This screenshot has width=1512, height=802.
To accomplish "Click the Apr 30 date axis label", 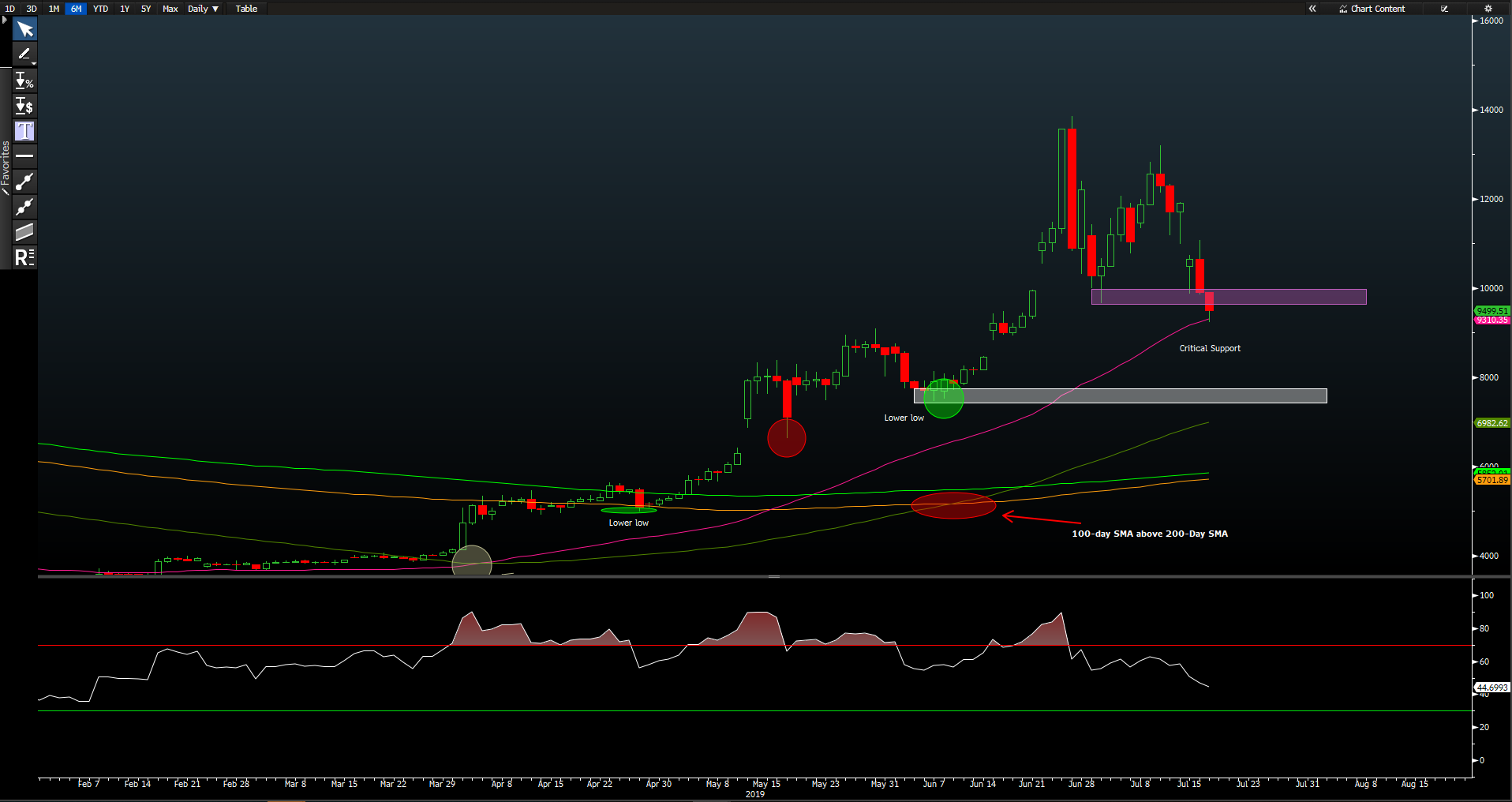I will [x=658, y=784].
